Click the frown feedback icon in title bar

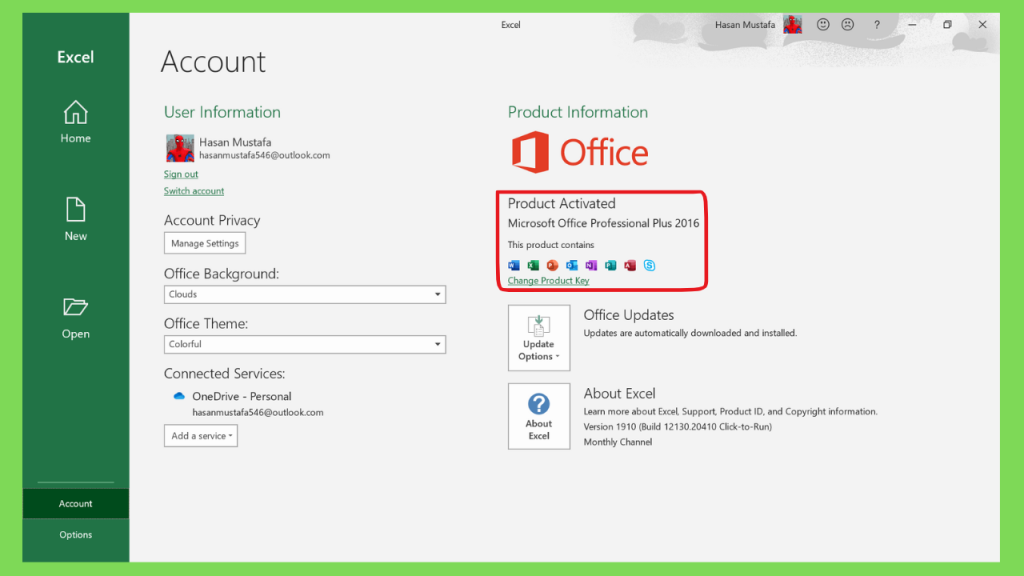pos(848,25)
